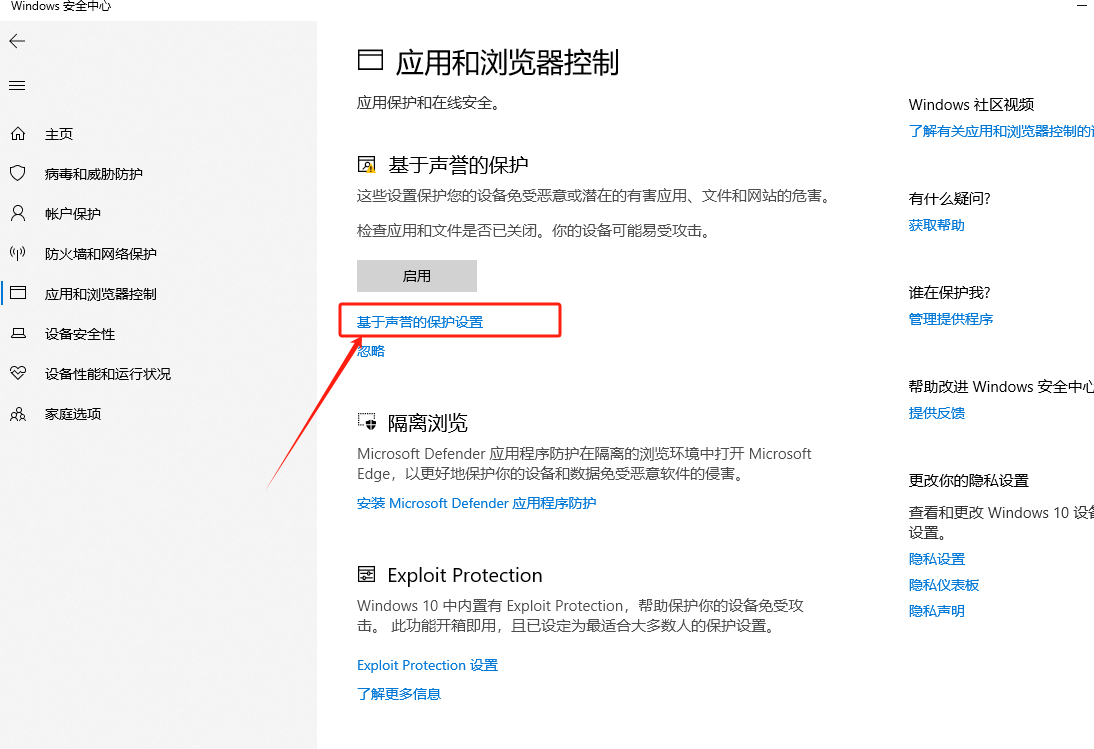Open the 管理提供程序 link
The width and height of the screenshot is (1094, 749).
[x=950, y=319]
